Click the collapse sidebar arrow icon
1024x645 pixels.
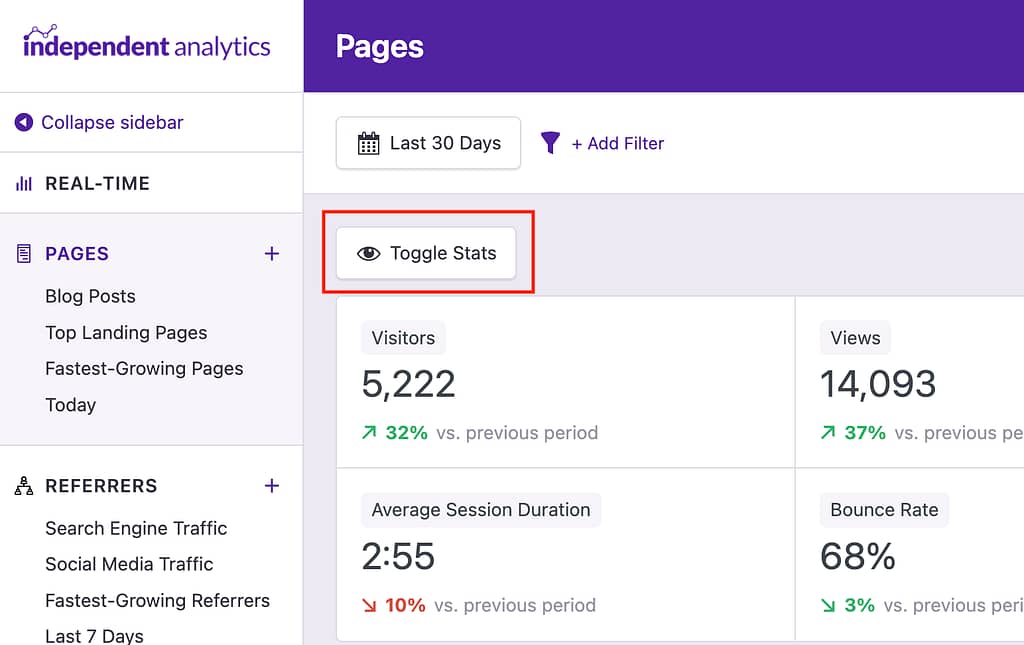[24, 123]
